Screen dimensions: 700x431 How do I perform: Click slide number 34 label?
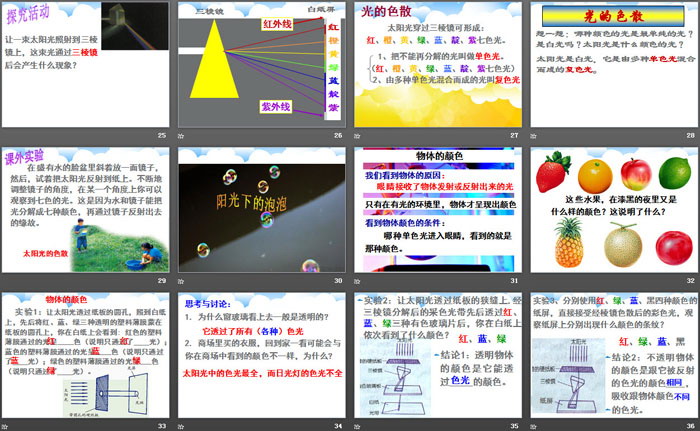coord(338,426)
